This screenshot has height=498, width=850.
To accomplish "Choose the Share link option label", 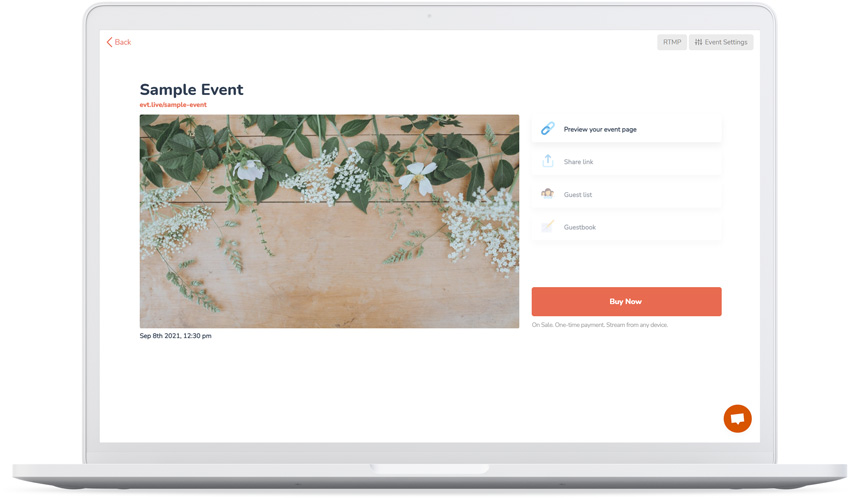I will click(x=578, y=162).
